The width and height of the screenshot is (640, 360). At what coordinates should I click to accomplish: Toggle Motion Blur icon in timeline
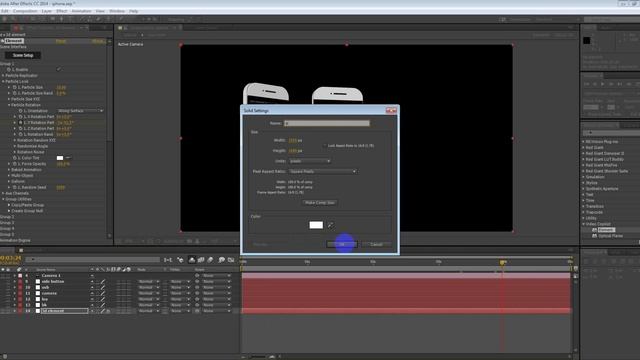click(x=210, y=260)
